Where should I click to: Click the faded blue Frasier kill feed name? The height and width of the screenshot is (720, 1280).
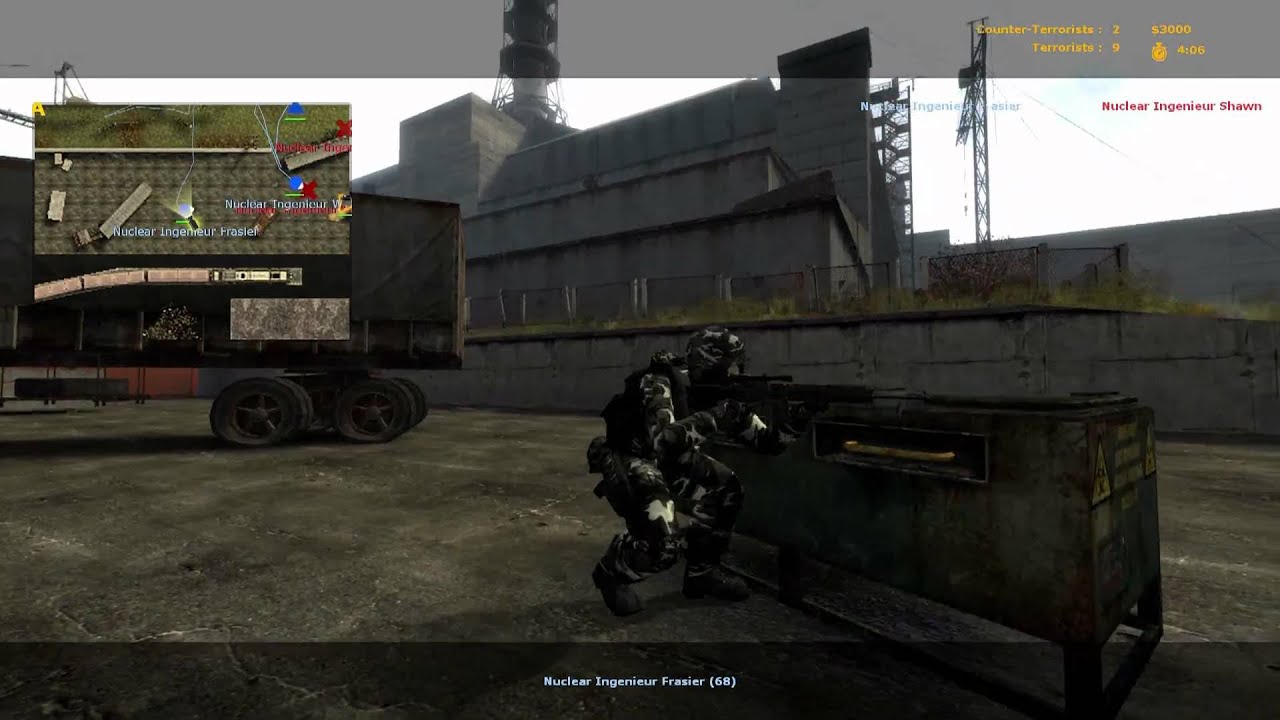tap(940, 106)
